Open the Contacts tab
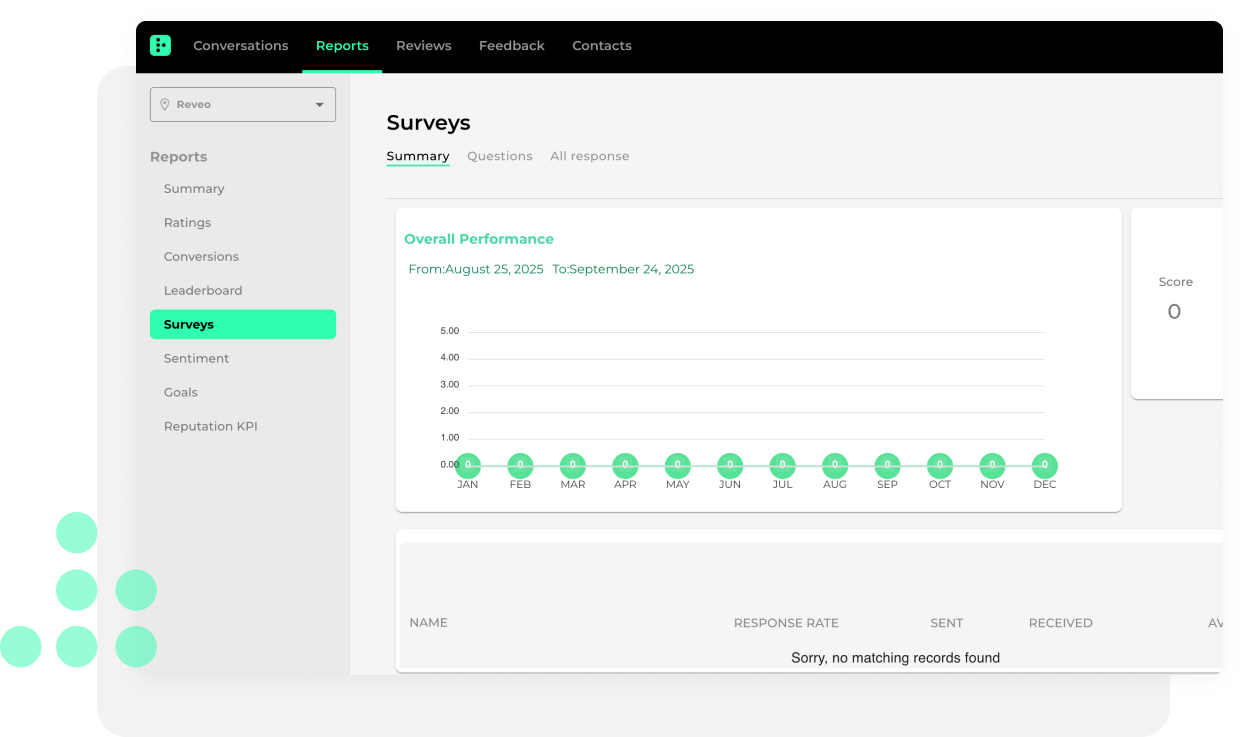Screen dimensions: 1248x737 click(x=601, y=46)
